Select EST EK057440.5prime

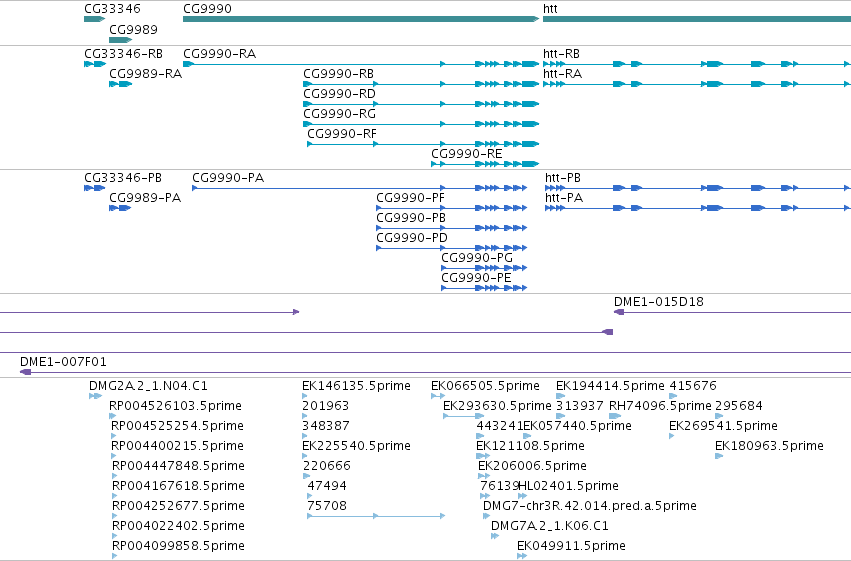(577, 426)
